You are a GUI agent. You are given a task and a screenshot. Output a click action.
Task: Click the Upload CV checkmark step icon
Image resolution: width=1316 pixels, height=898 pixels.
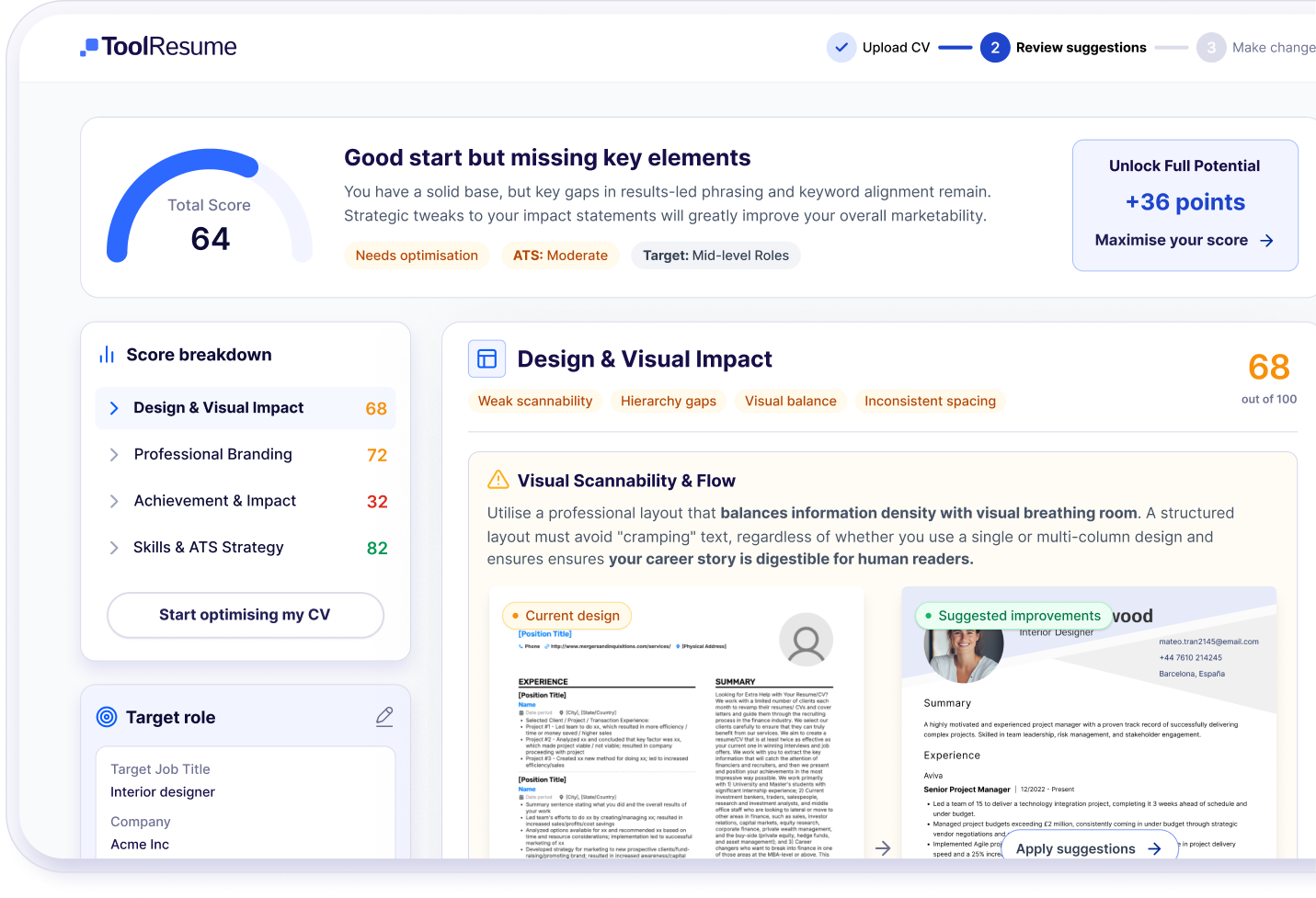pyautogui.click(x=841, y=47)
